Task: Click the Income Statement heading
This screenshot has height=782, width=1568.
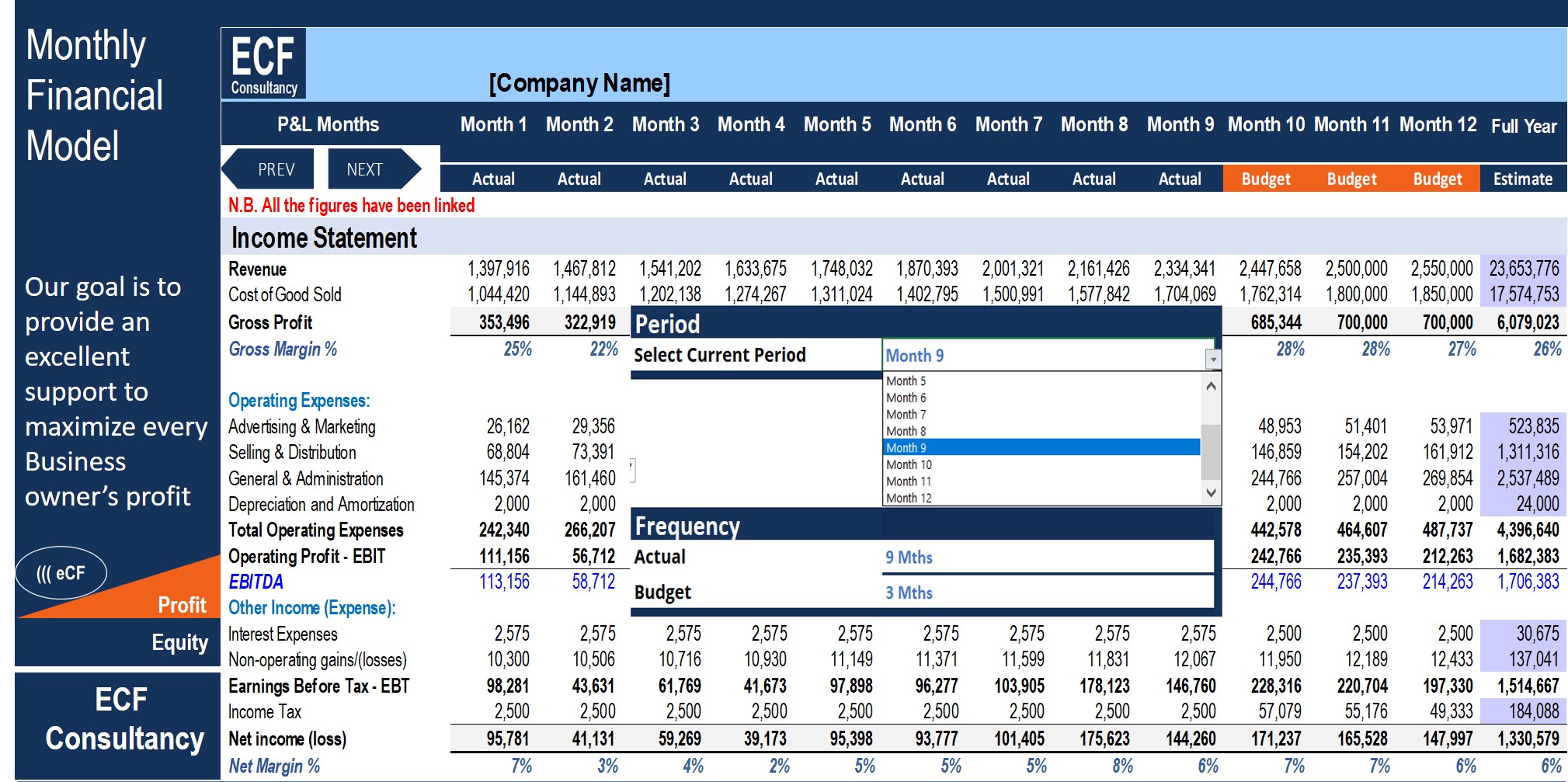Action: (324, 238)
